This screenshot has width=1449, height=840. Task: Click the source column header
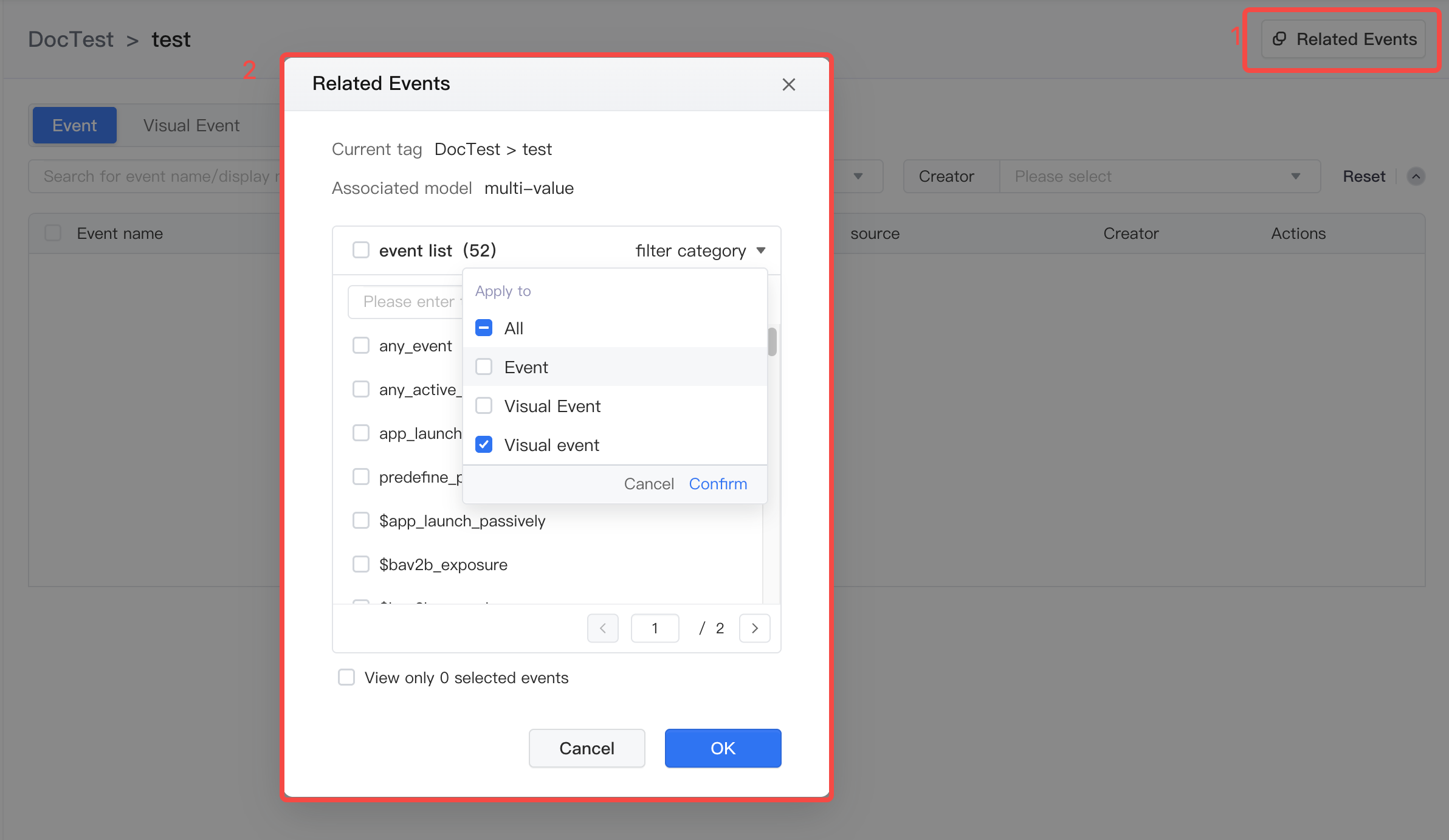tap(875, 233)
